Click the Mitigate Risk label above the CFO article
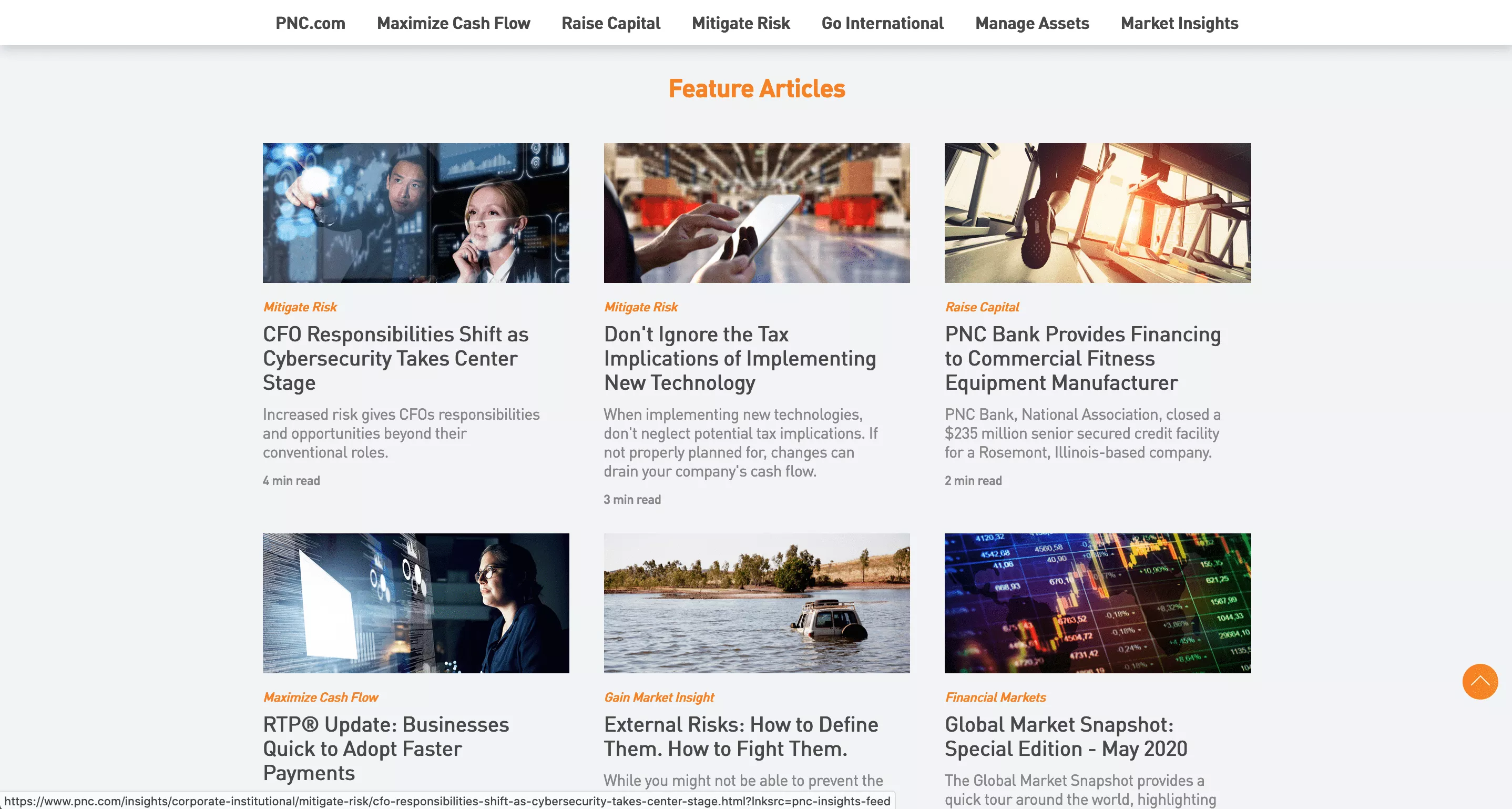 click(x=299, y=307)
